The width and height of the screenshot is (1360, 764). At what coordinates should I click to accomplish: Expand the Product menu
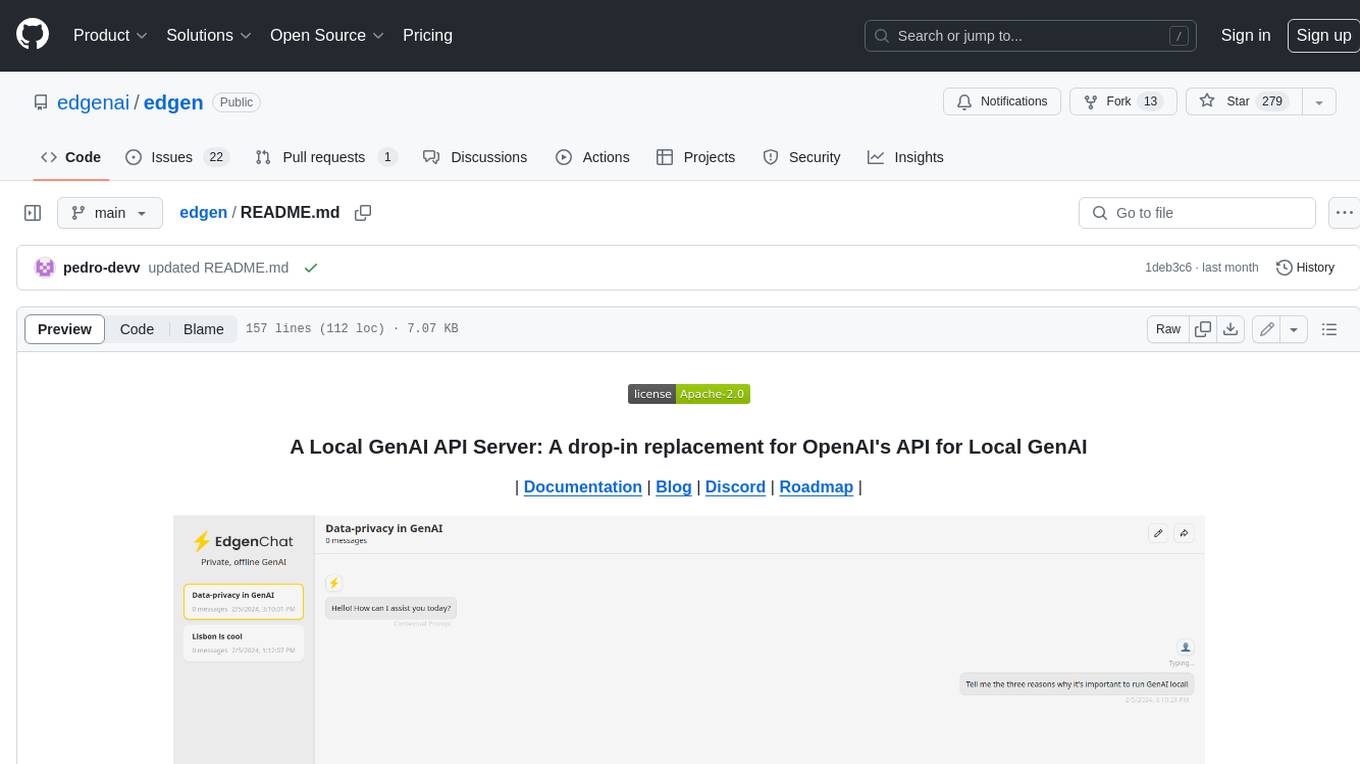point(110,35)
